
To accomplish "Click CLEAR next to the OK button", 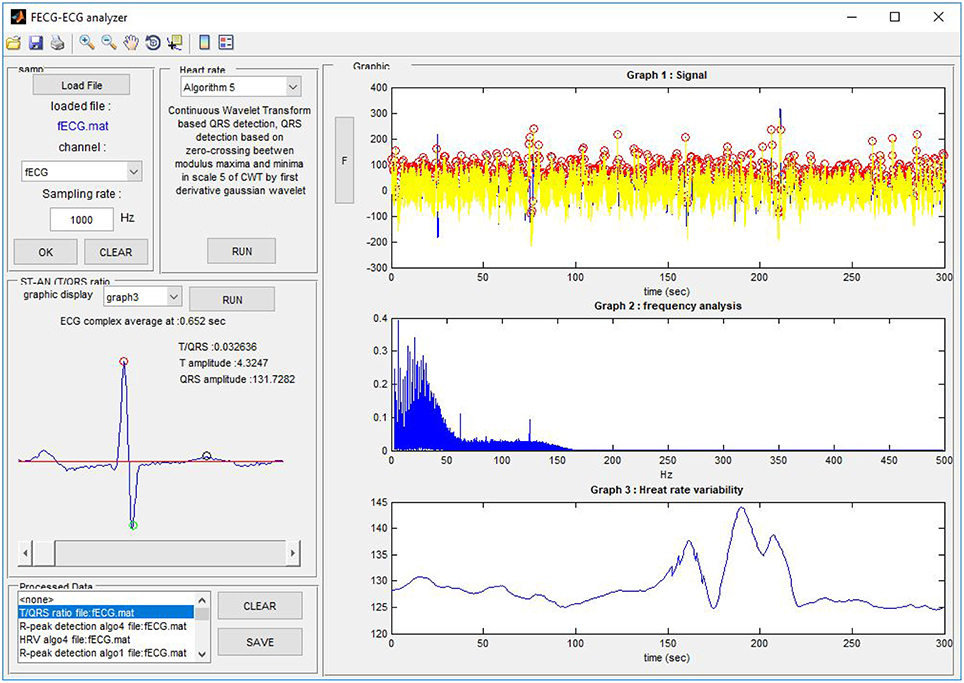I will 116,252.
